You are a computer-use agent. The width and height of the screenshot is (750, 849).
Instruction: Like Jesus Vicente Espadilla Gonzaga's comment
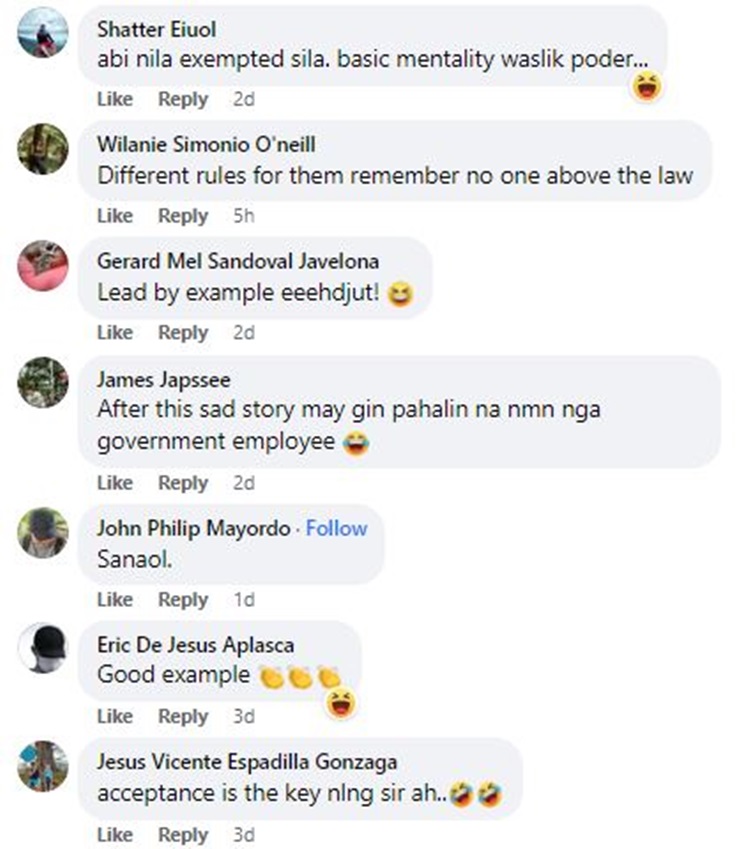(115, 834)
